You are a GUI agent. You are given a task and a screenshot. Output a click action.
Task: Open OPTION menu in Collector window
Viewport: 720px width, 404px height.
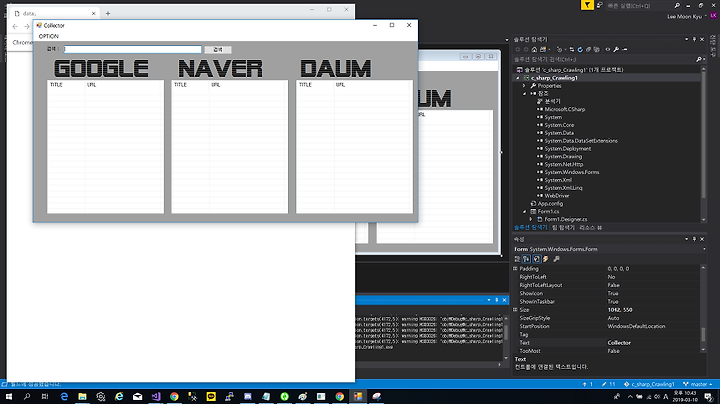coord(49,36)
